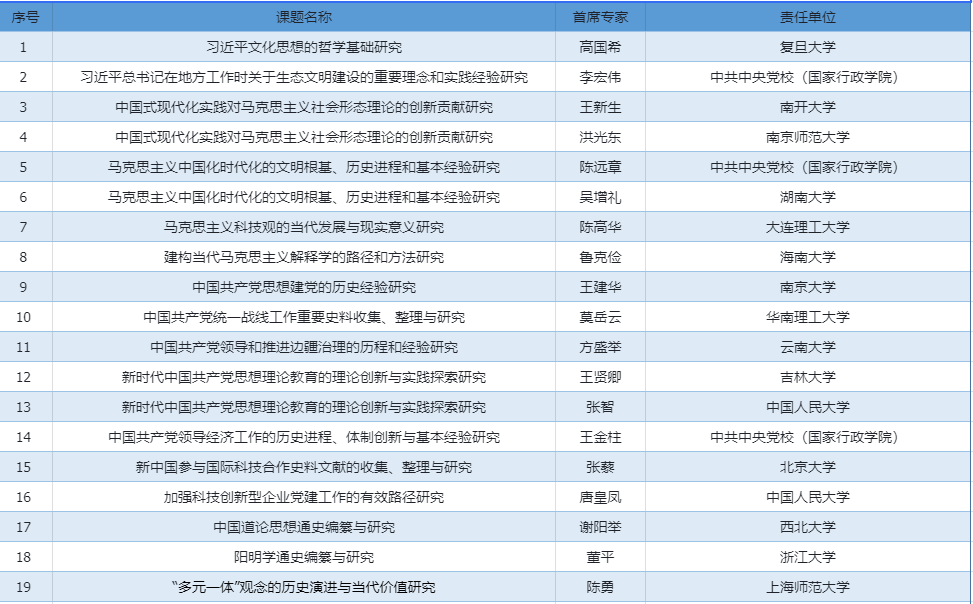973x604 pixels.
Task: Click row number 19
Action: tap(24, 587)
